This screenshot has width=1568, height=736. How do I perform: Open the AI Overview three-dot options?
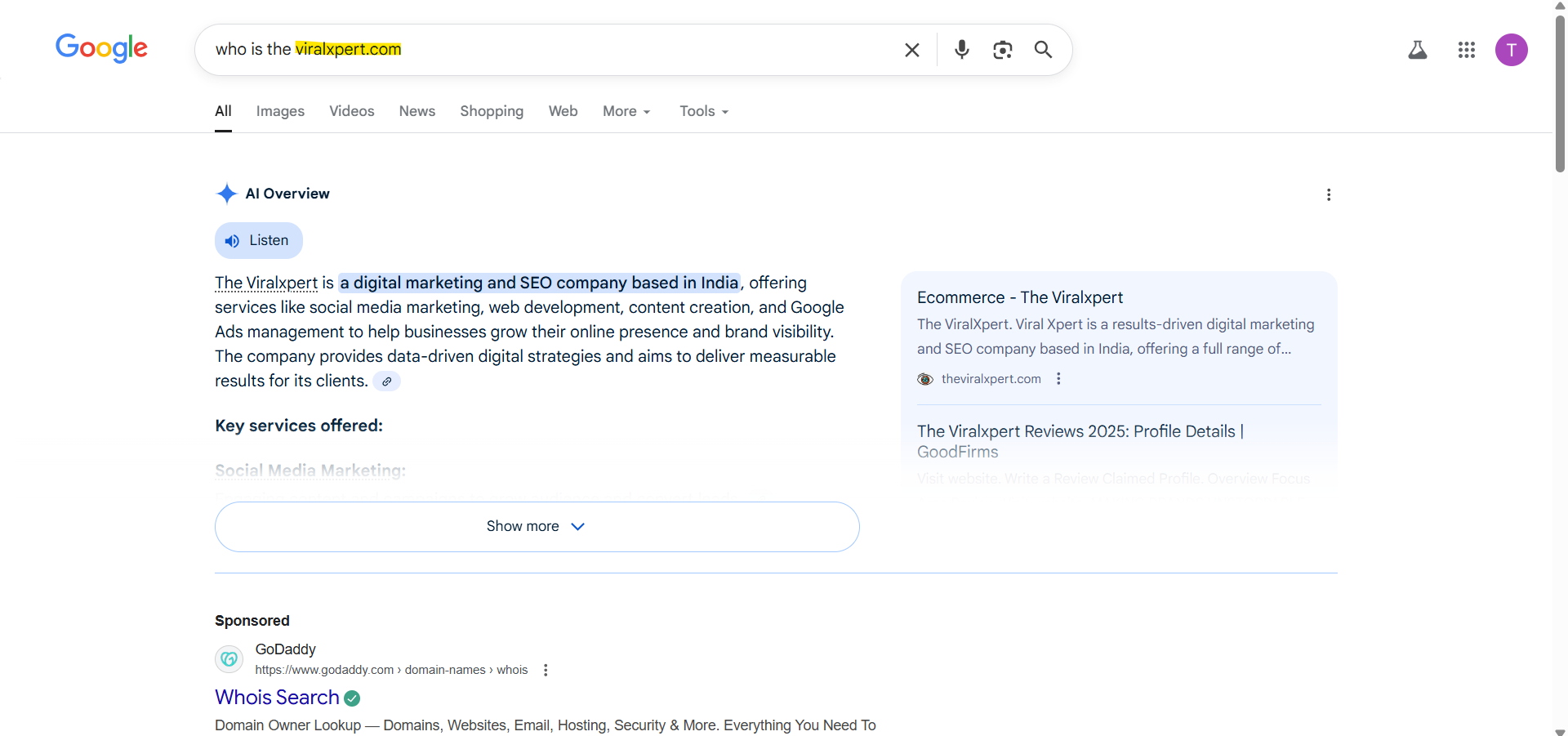[1329, 194]
